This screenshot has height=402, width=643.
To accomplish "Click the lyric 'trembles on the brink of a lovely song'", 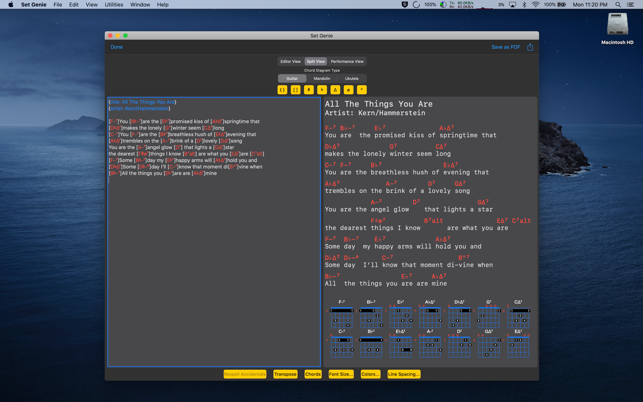I will [x=397, y=191].
